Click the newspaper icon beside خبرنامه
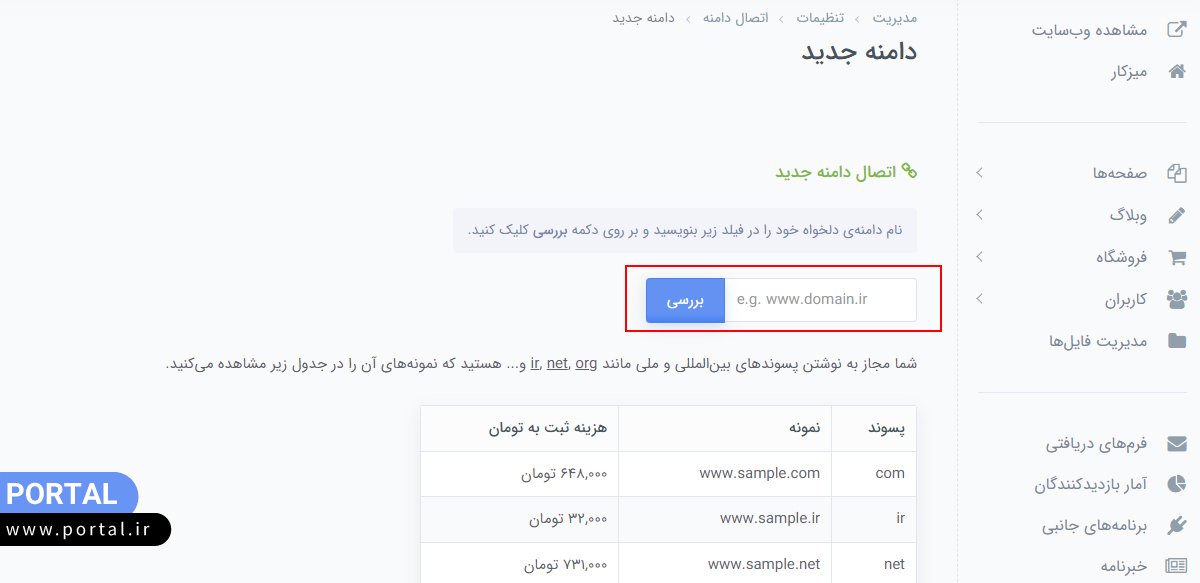This screenshot has height=583, width=1200. pyautogui.click(x=1177, y=566)
